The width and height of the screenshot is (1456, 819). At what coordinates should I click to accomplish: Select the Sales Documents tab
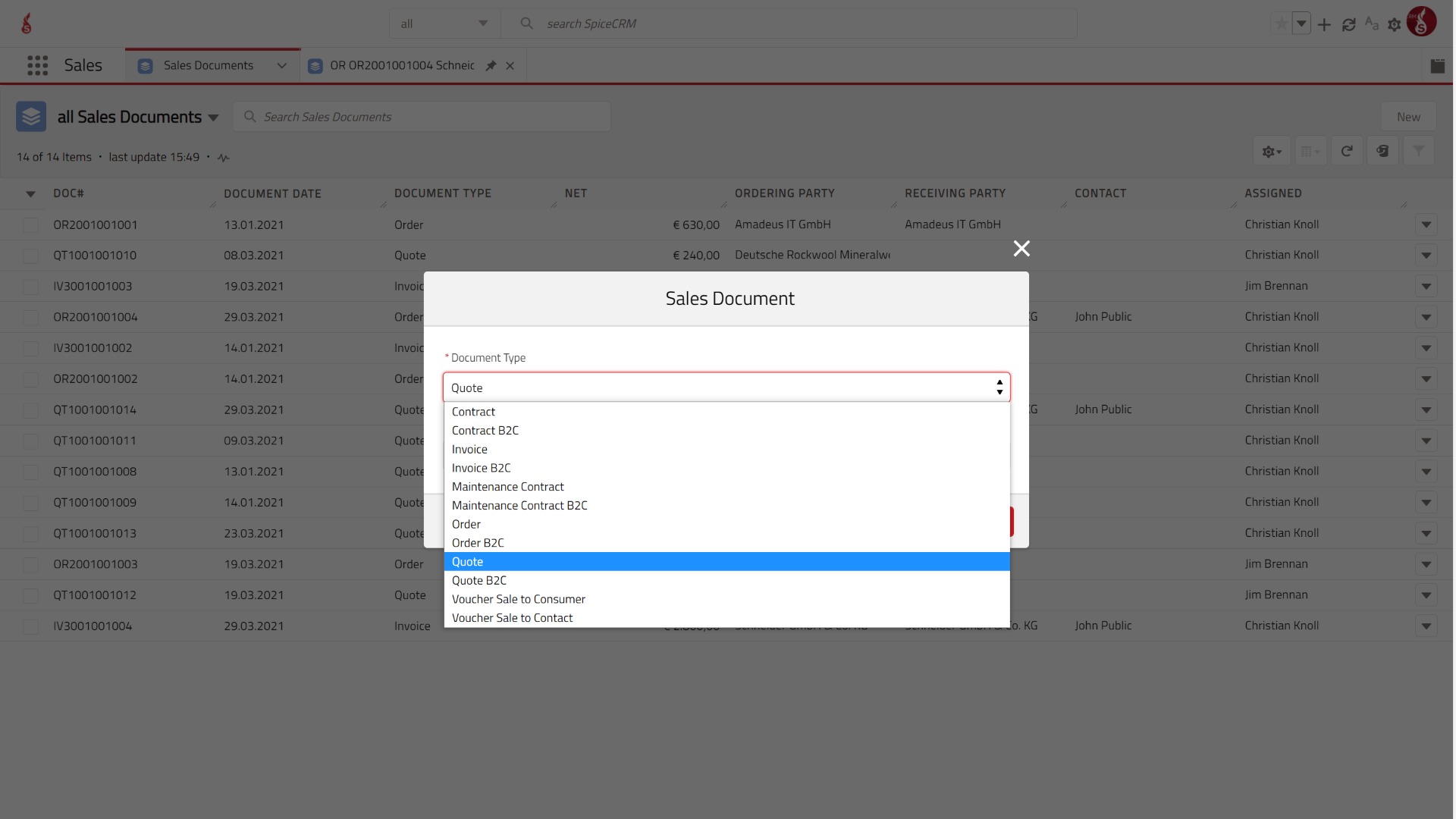[208, 65]
